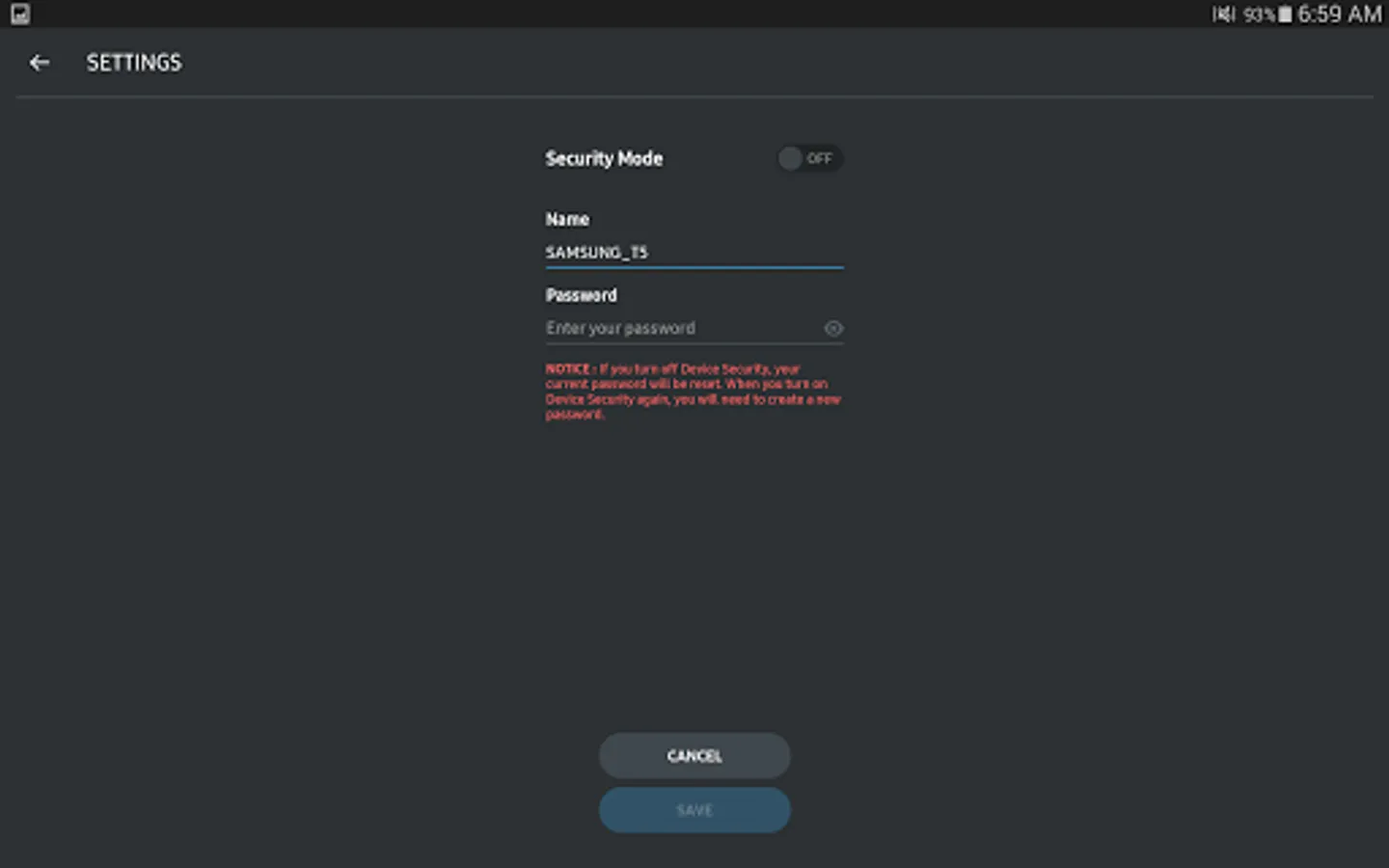Viewport: 1389px width, 868px height.
Task: Tap the red NOTICE warning text
Action: coord(693,392)
